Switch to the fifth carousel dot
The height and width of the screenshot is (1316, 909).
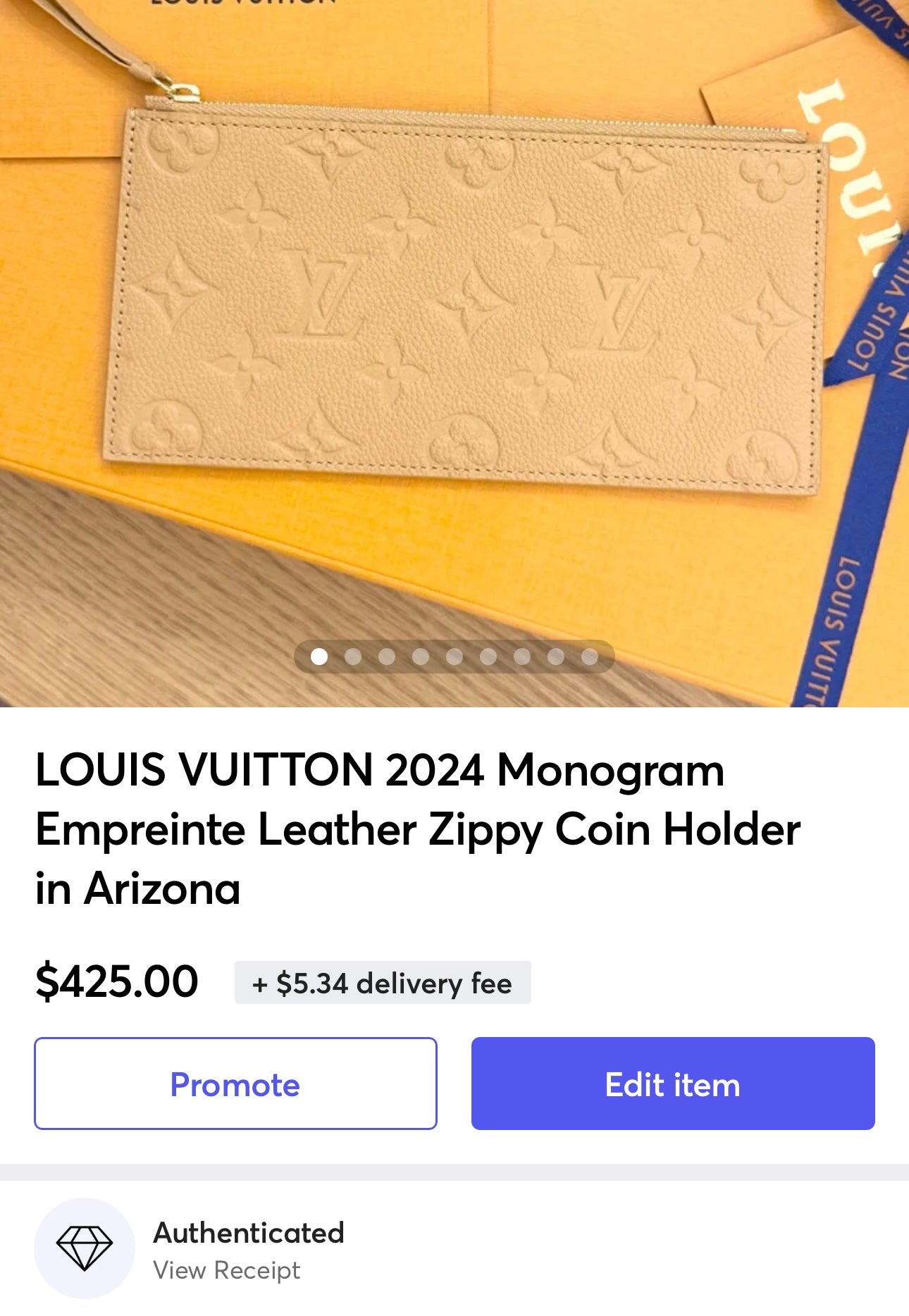point(455,657)
